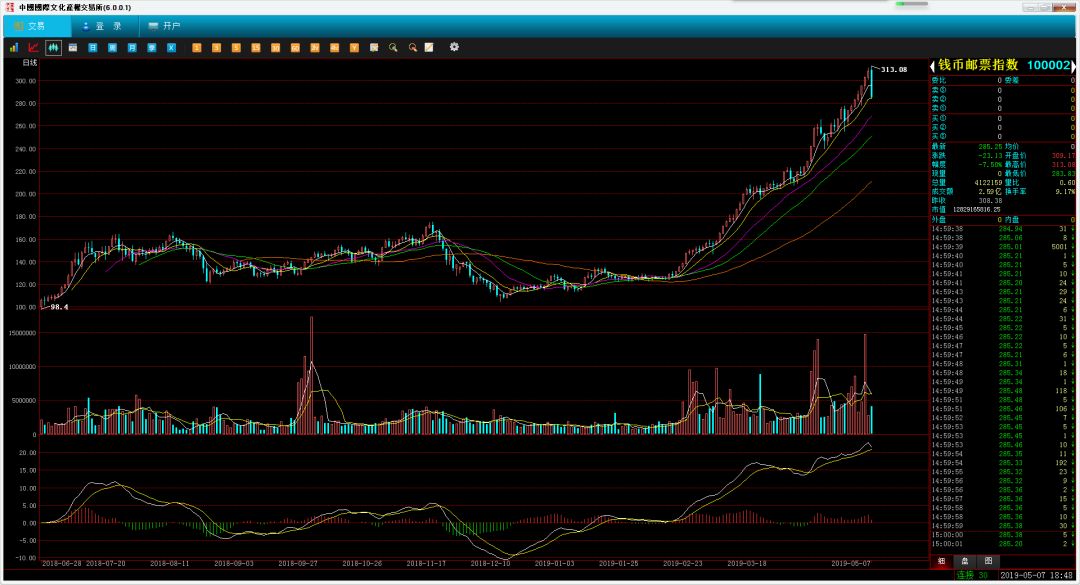Switch to the red line chart view
Viewport: 1080px width, 585px height.
(x=33, y=48)
